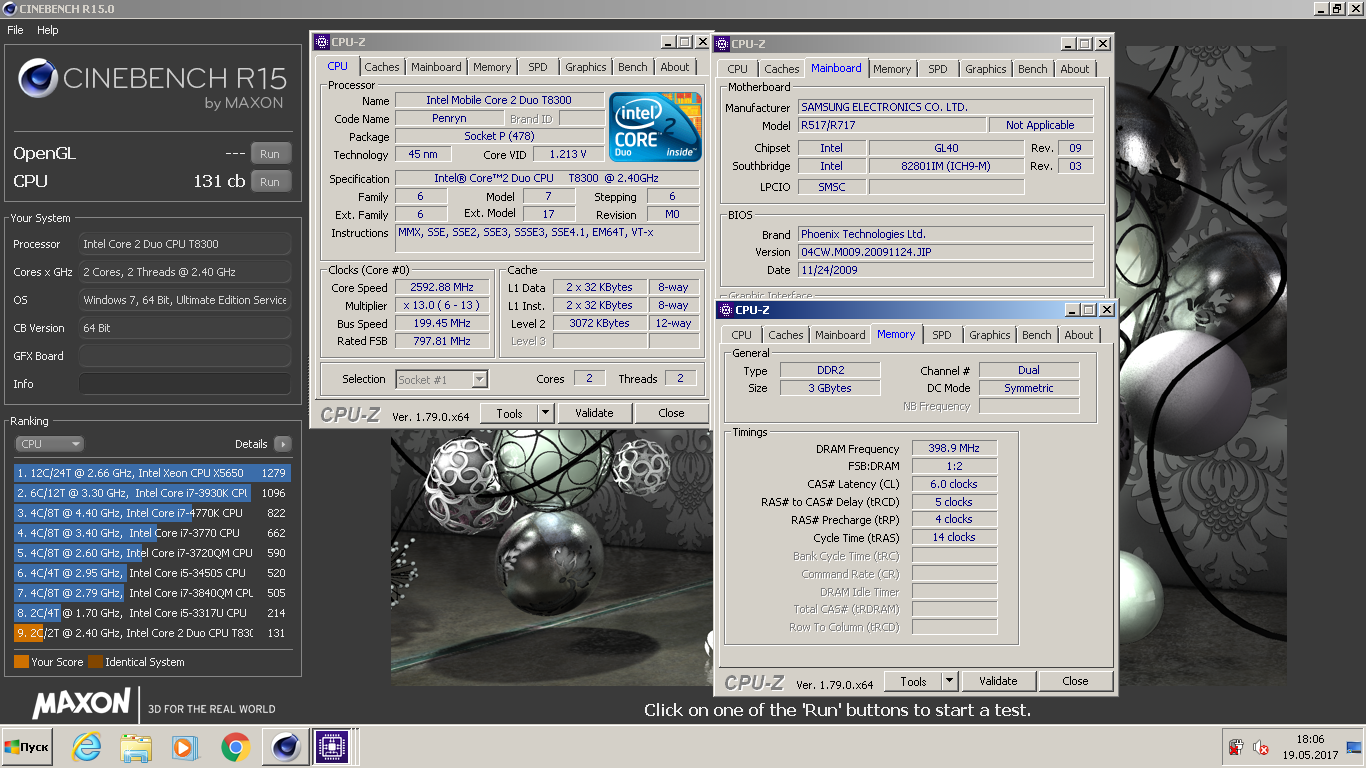Click the taskbar clock showing 18:06
The width and height of the screenshot is (1366, 768).
(x=1310, y=739)
